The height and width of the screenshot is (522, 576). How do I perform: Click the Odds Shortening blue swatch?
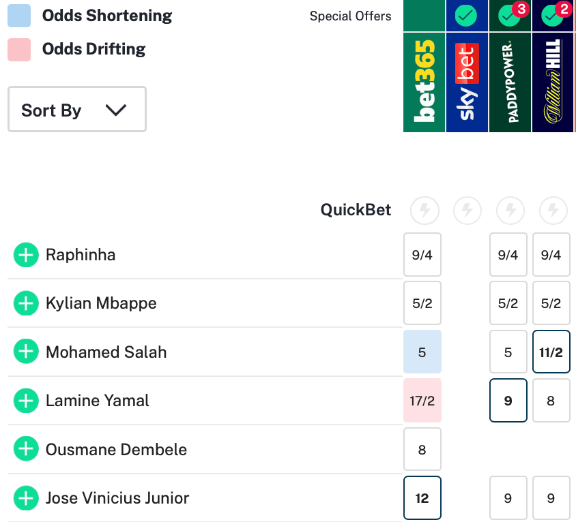click(x=19, y=16)
